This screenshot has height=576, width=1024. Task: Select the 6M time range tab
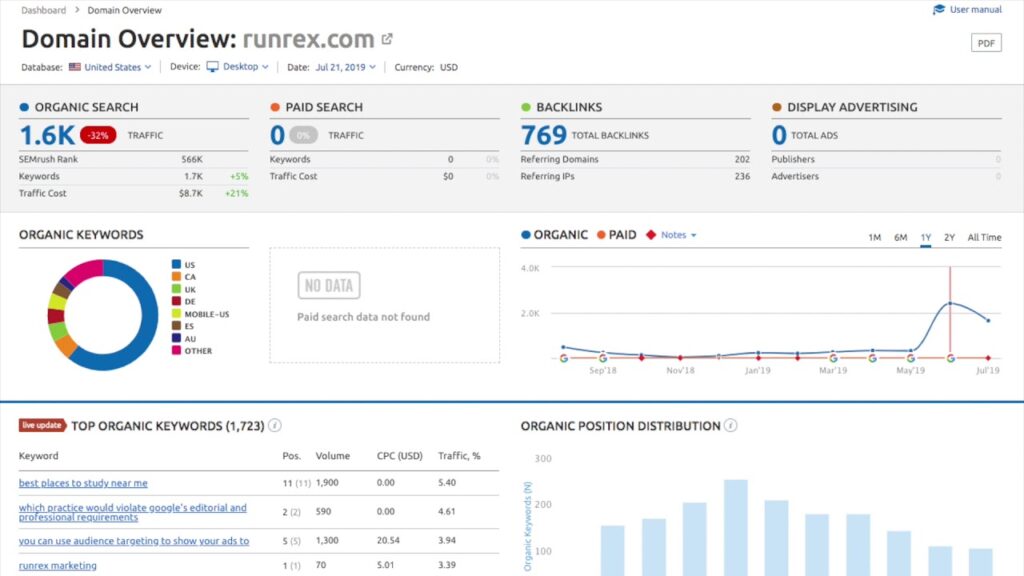pos(900,237)
